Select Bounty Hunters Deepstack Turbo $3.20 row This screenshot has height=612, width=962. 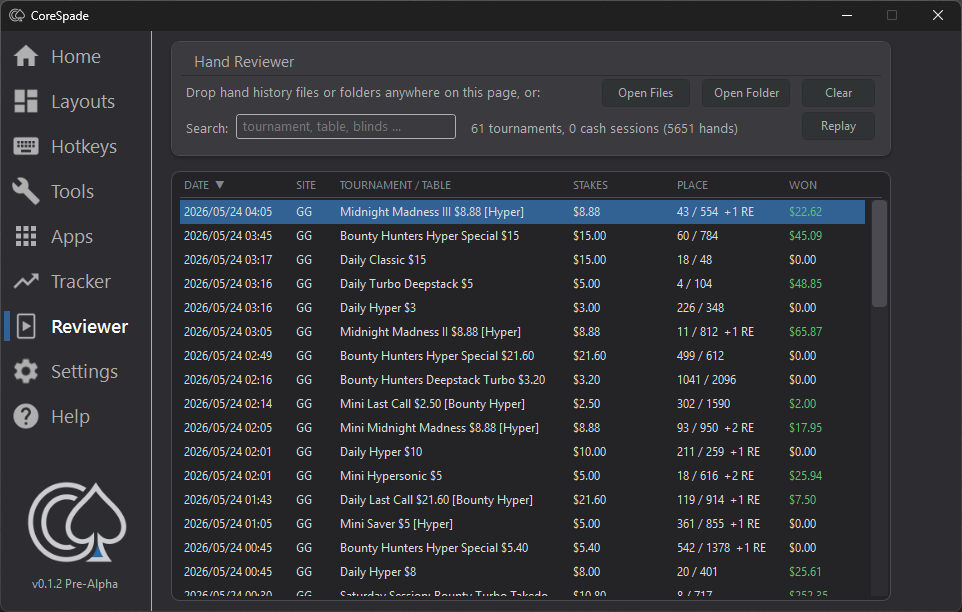[522, 380]
